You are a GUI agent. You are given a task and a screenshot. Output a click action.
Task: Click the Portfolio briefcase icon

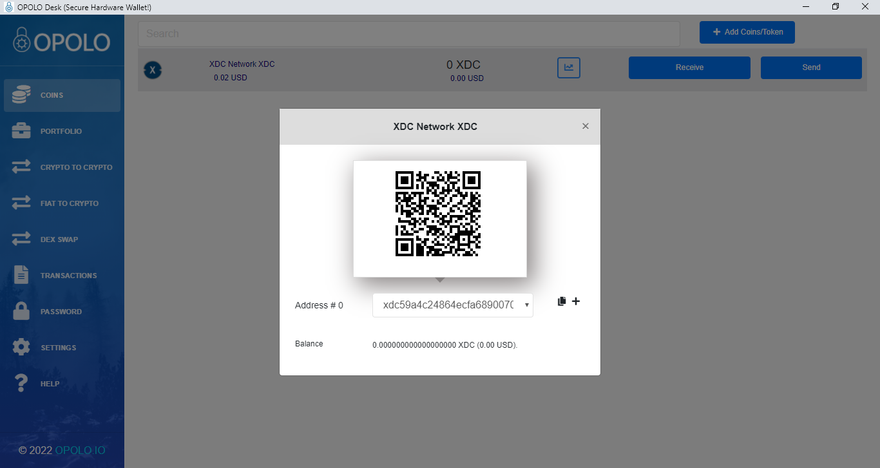pos(20,131)
